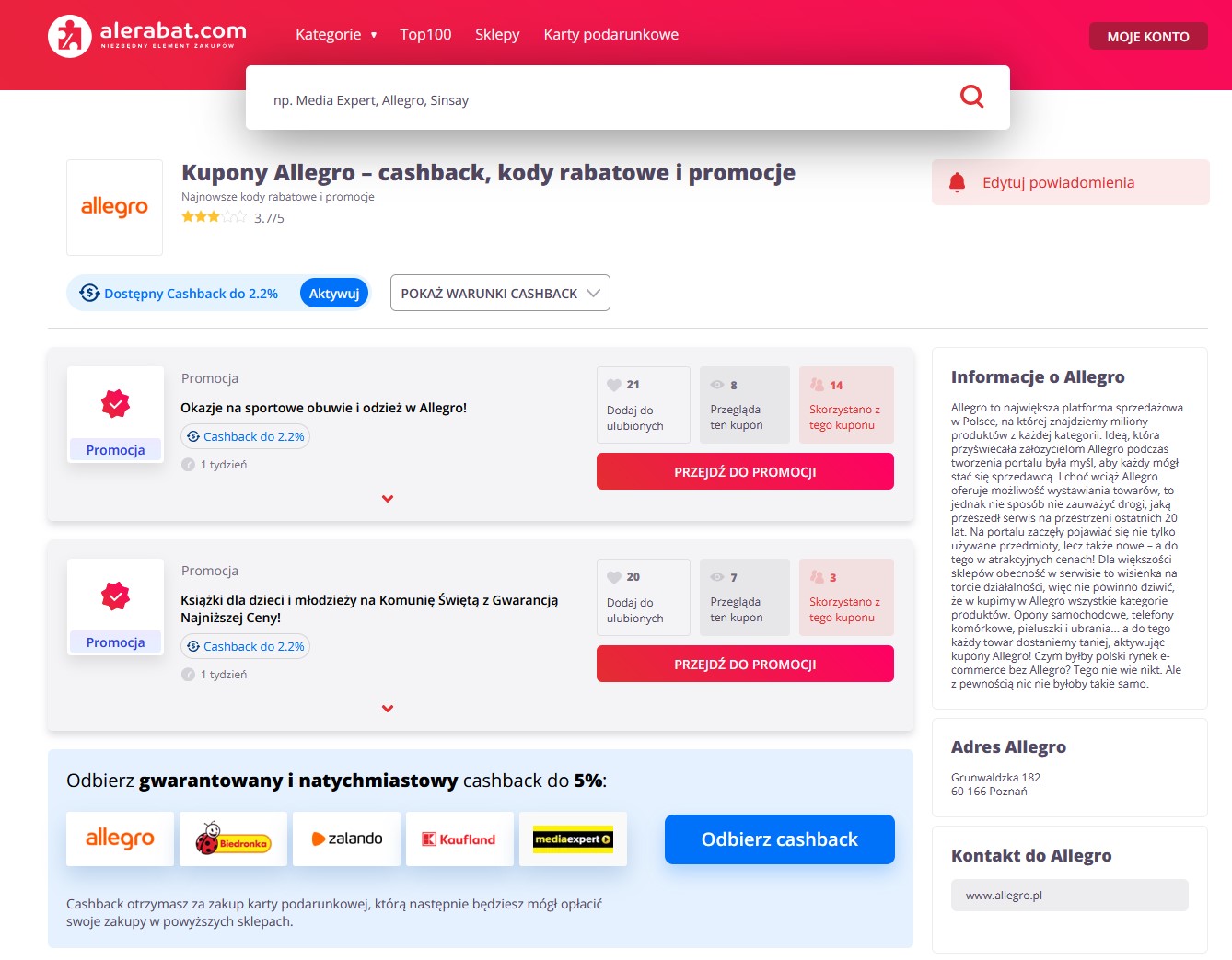Click 'Informacje o Allegro' heading
Image resolution: width=1232 pixels, height=960 pixels.
tap(1038, 376)
